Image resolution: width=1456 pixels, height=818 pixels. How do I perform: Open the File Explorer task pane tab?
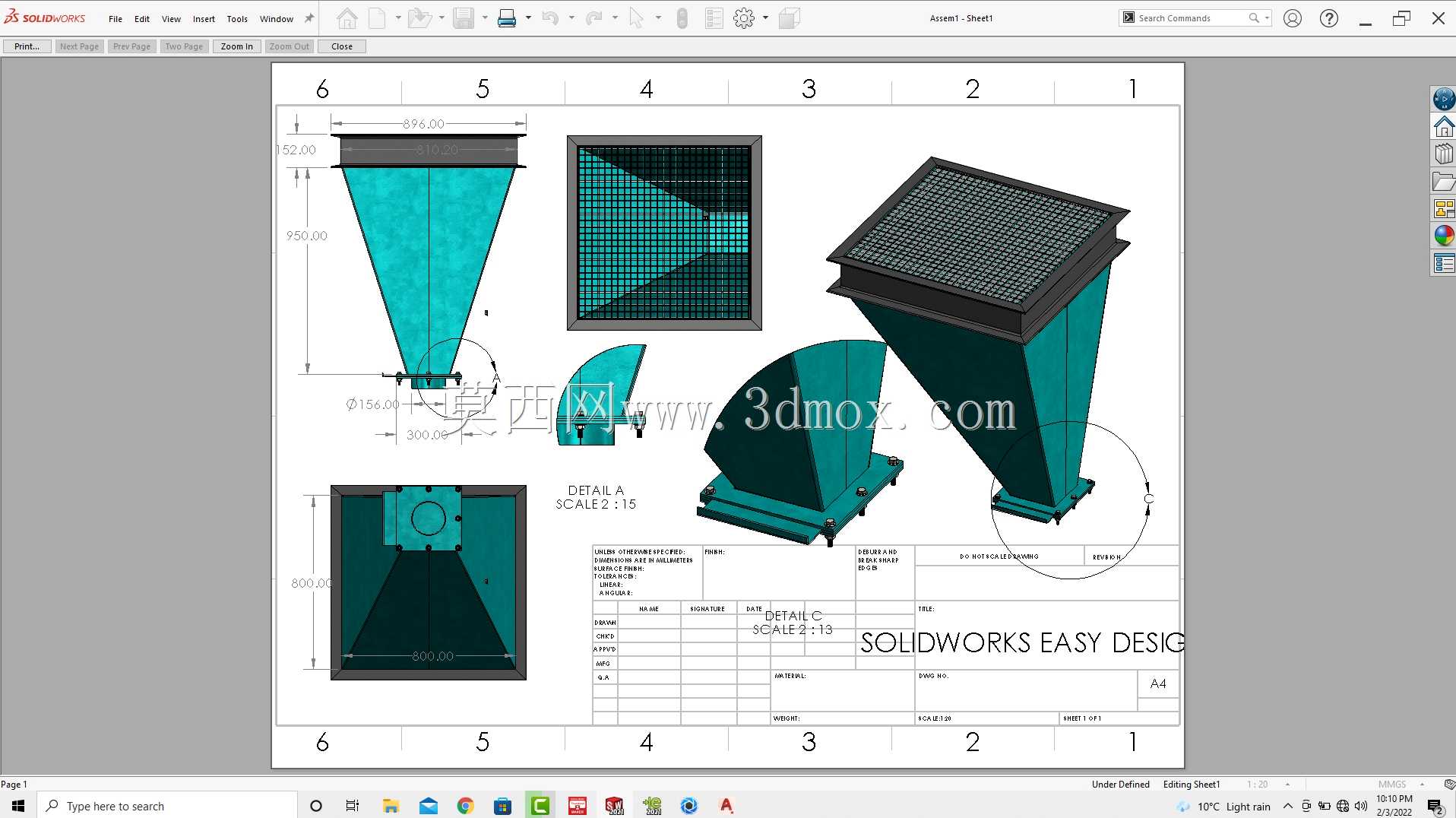click(x=1444, y=181)
